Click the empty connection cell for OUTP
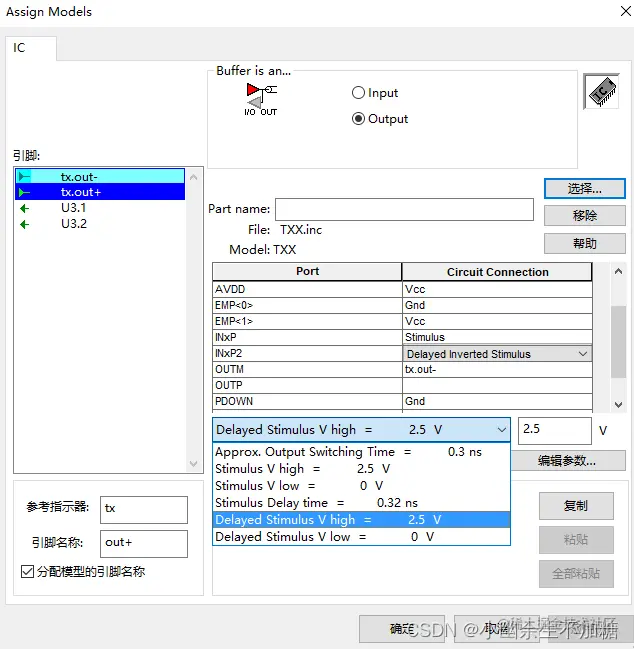This screenshot has height=649, width=634. 497,385
